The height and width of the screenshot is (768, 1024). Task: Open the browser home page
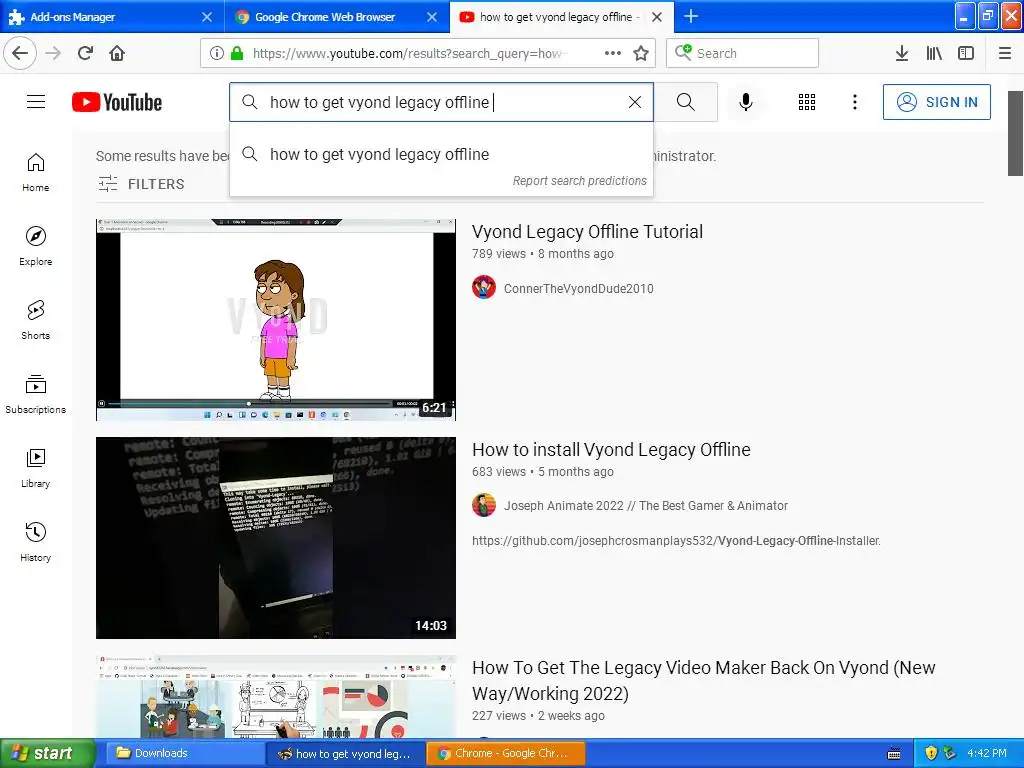pyautogui.click(x=117, y=53)
